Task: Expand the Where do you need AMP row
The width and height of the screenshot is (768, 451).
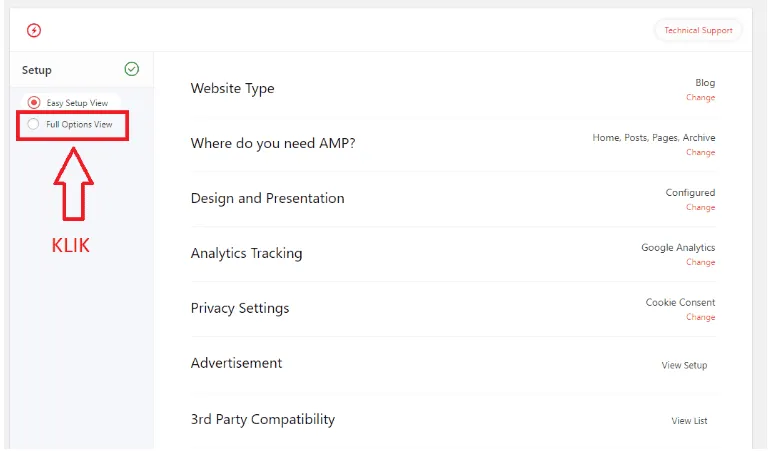Action: coord(273,143)
